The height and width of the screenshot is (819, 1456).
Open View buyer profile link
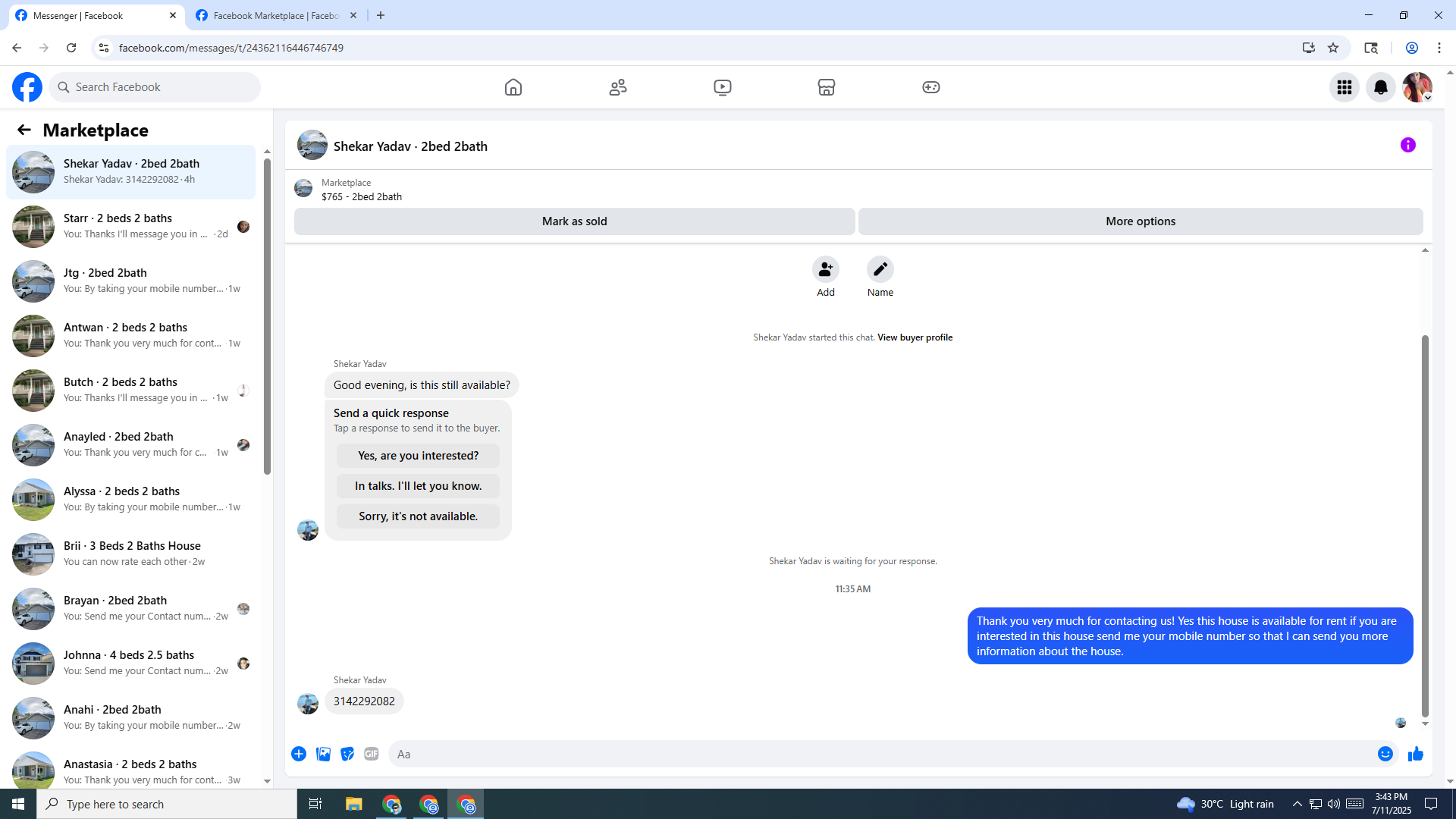[915, 337]
